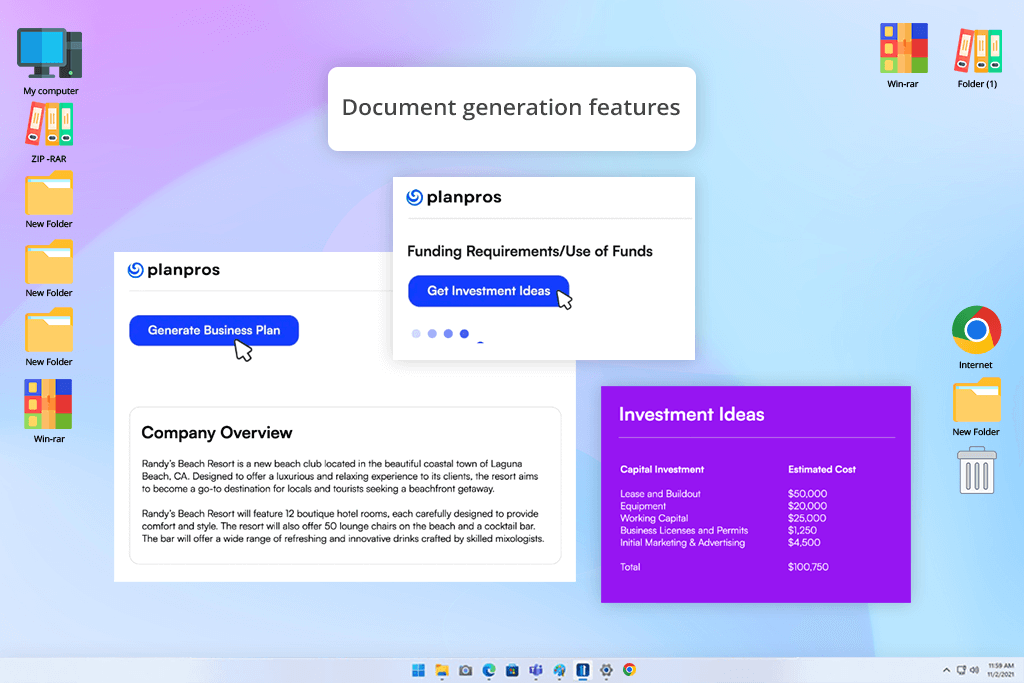The width and height of the screenshot is (1024, 683).
Task: Click the paragraph starting 'Randy's Beach Resort is a new'
Action: pyautogui.click(x=340, y=476)
